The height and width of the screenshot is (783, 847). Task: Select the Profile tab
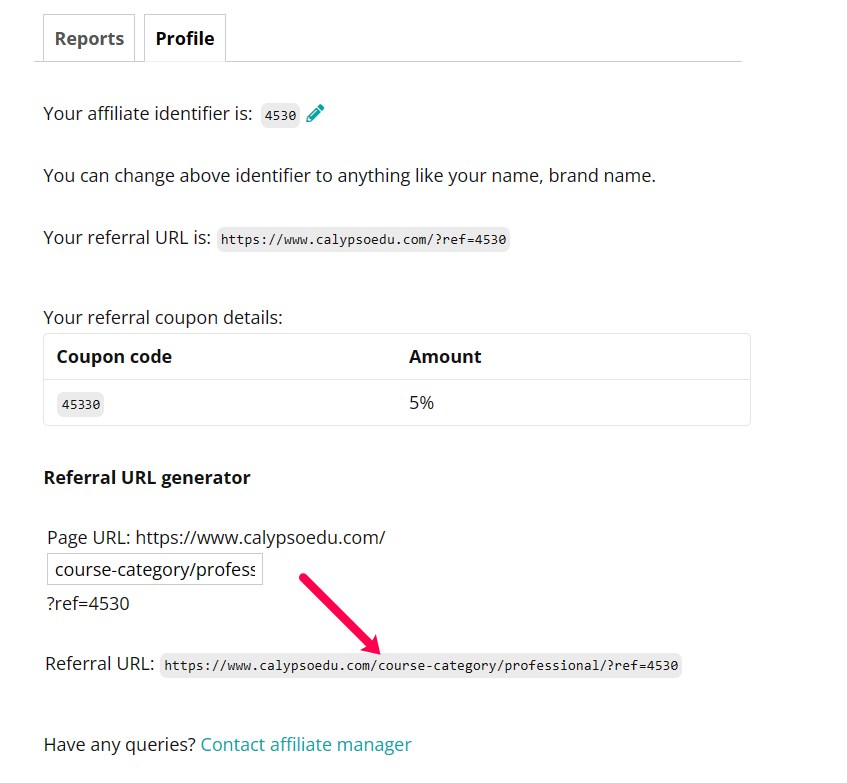point(185,39)
